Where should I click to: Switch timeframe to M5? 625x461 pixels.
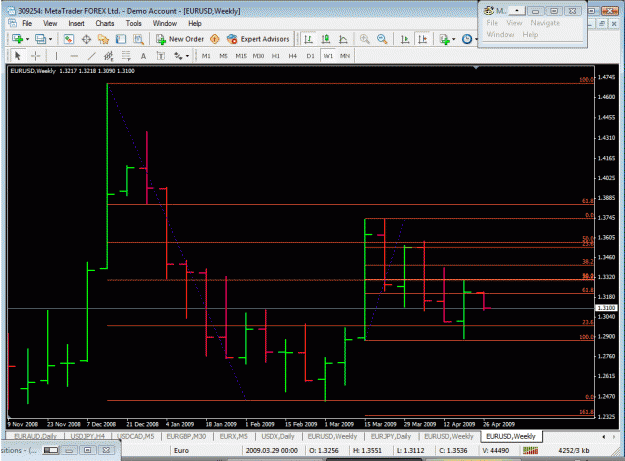click(223, 56)
